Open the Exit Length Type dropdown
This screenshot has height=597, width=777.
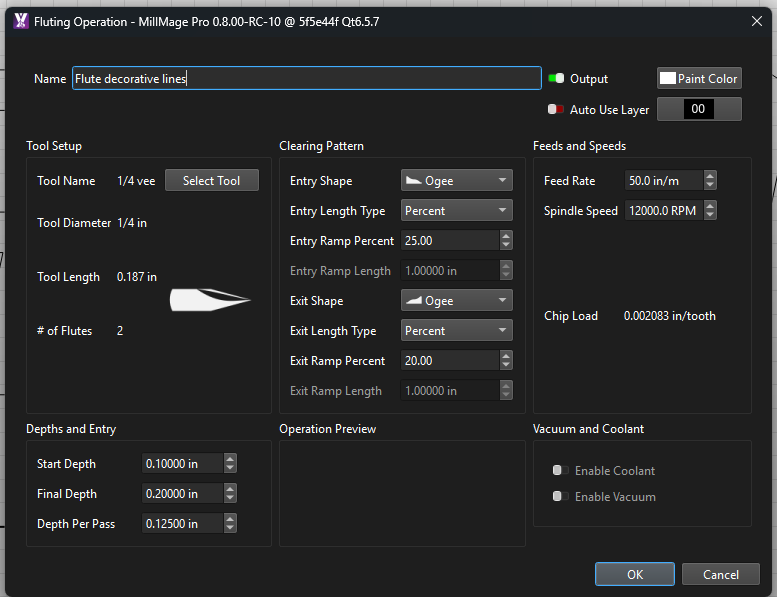point(456,331)
